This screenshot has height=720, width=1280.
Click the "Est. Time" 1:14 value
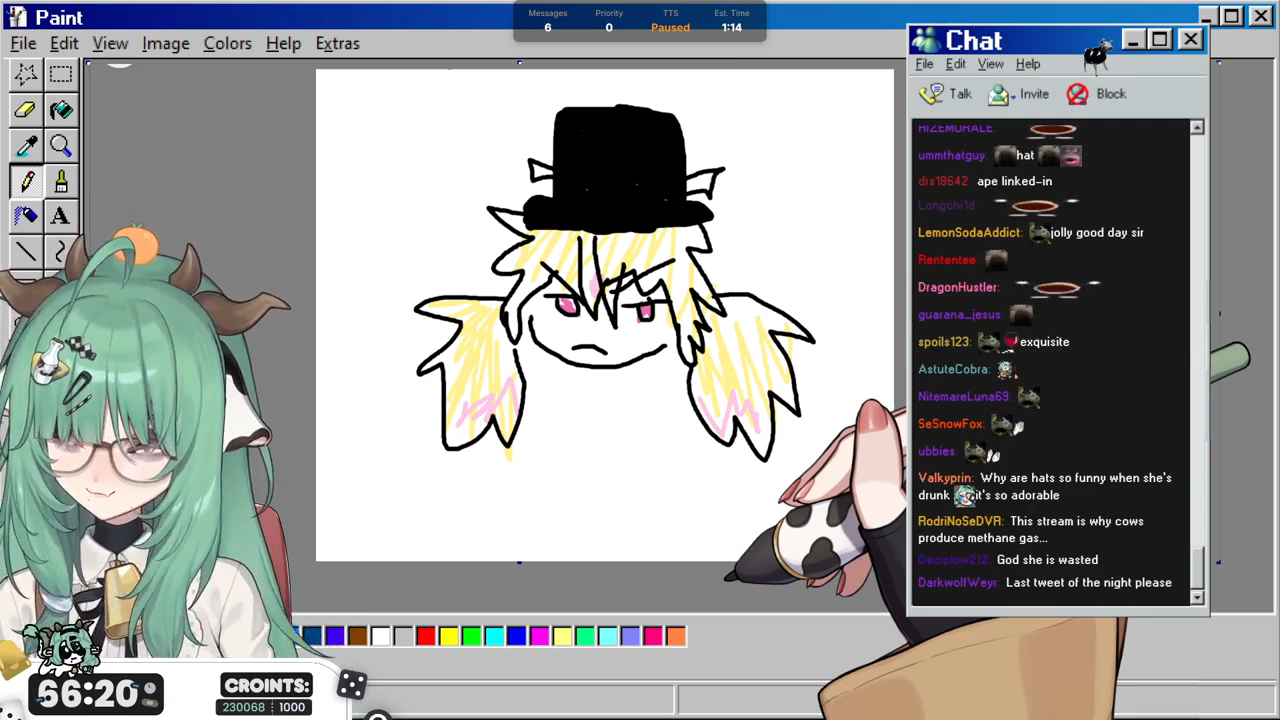732,28
